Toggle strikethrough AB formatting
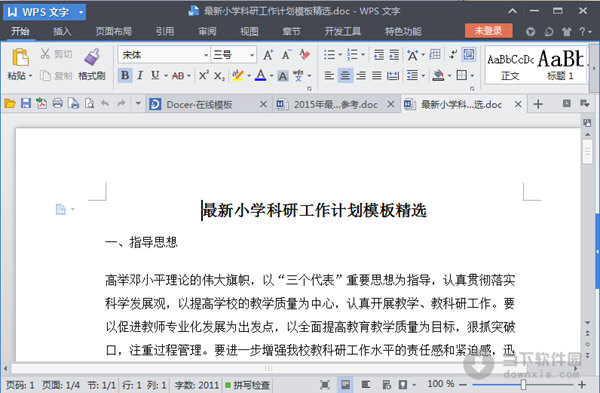 [178, 76]
